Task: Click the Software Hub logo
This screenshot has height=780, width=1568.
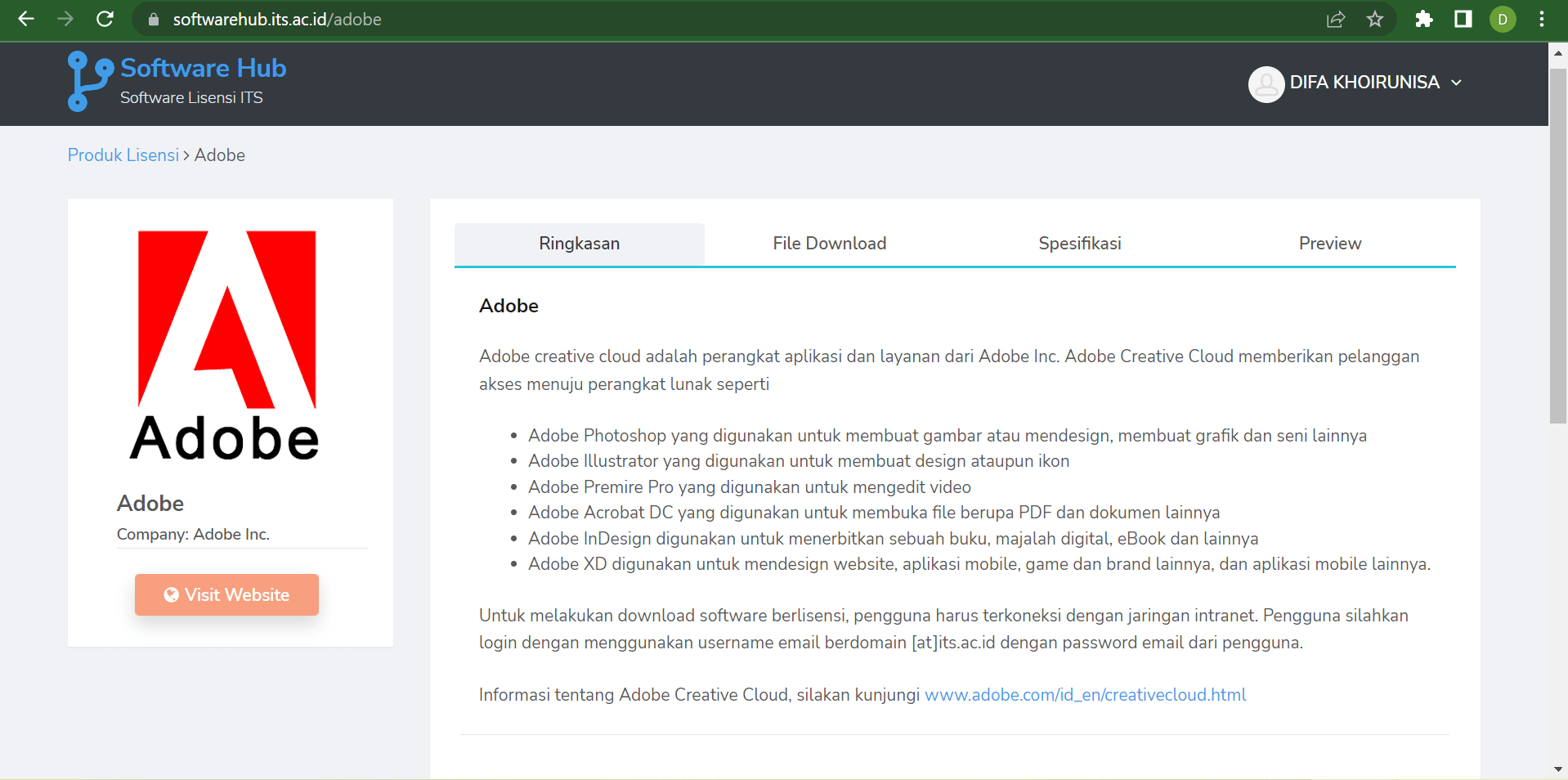Action: [x=177, y=81]
